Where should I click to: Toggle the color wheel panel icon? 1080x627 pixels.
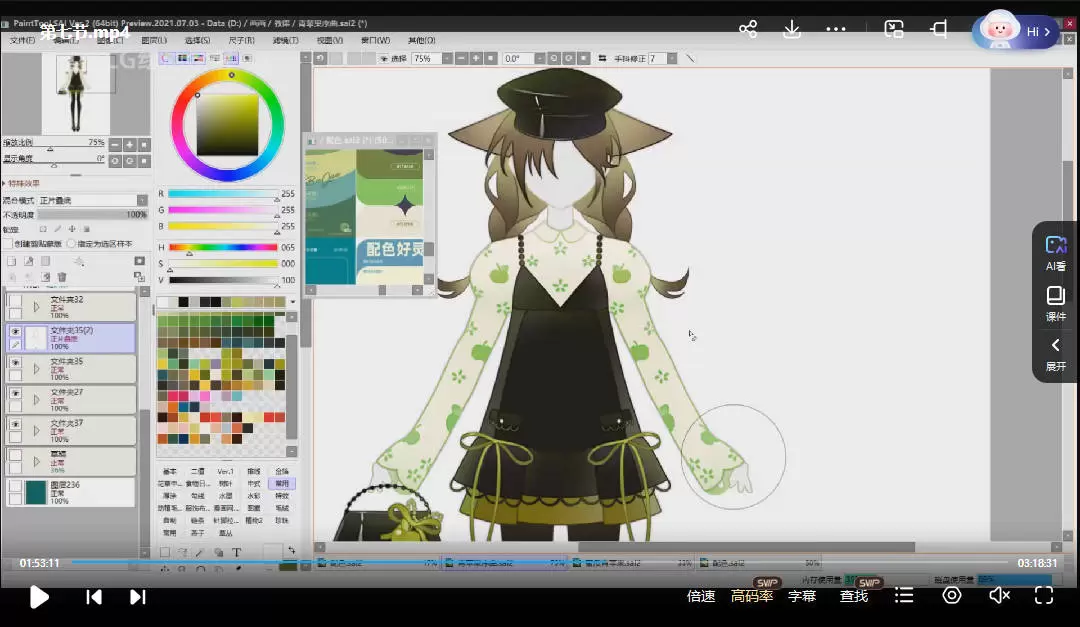[x=165, y=59]
